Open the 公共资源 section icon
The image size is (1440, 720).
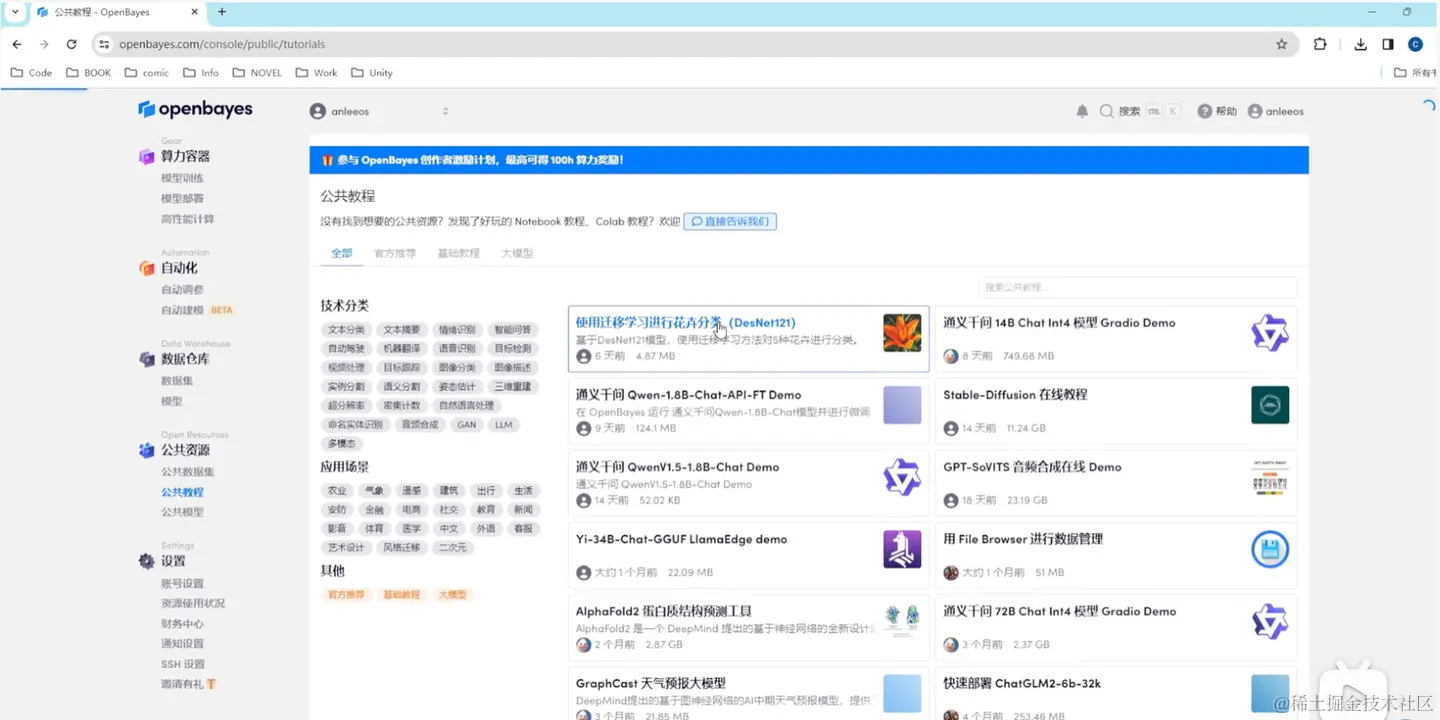click(147, 450)
